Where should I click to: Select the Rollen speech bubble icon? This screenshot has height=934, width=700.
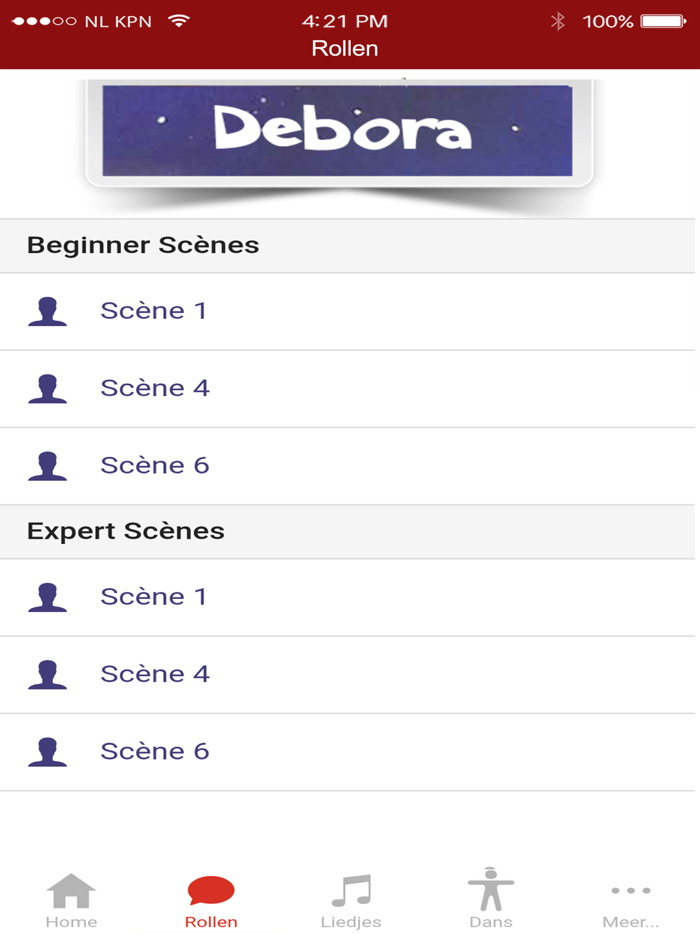211,890
